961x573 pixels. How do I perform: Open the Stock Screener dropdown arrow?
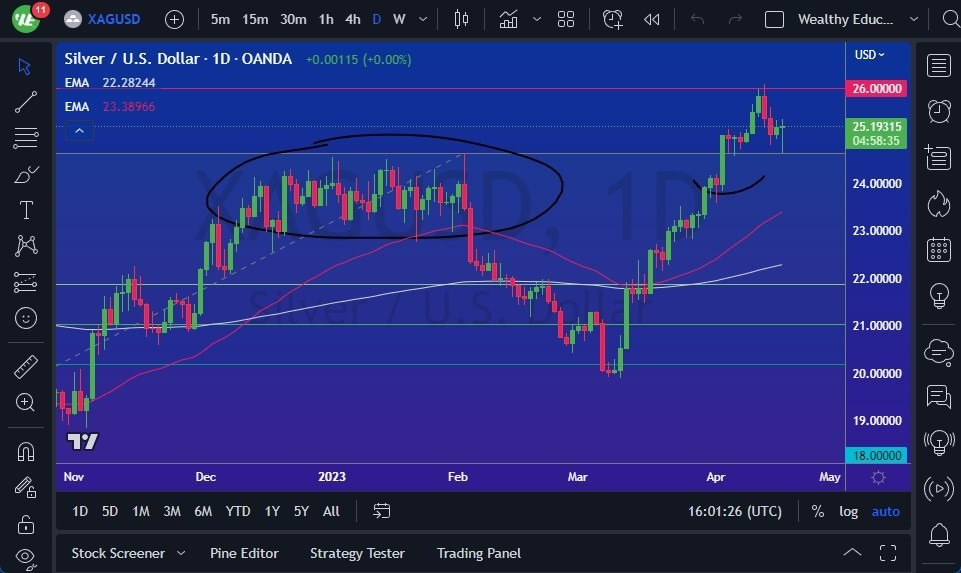click(x=181, y=553)
